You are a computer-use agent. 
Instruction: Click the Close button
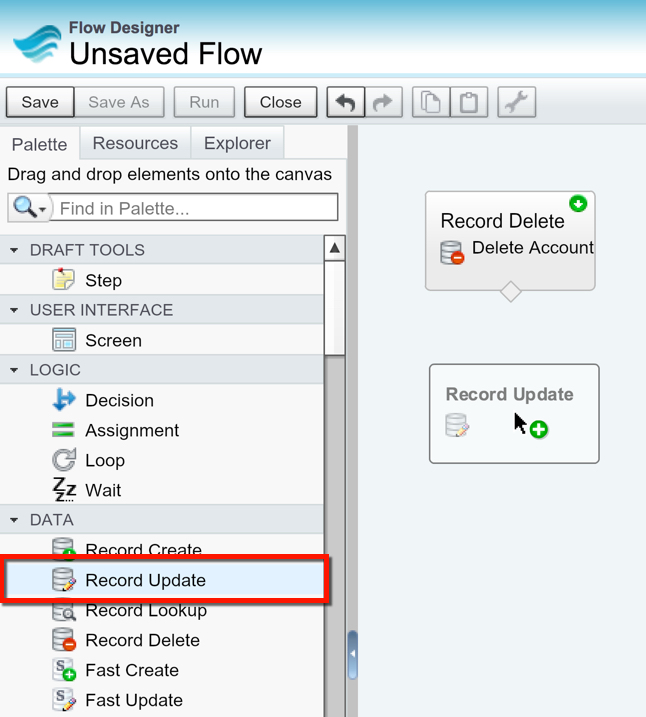(x=280, y=102)
